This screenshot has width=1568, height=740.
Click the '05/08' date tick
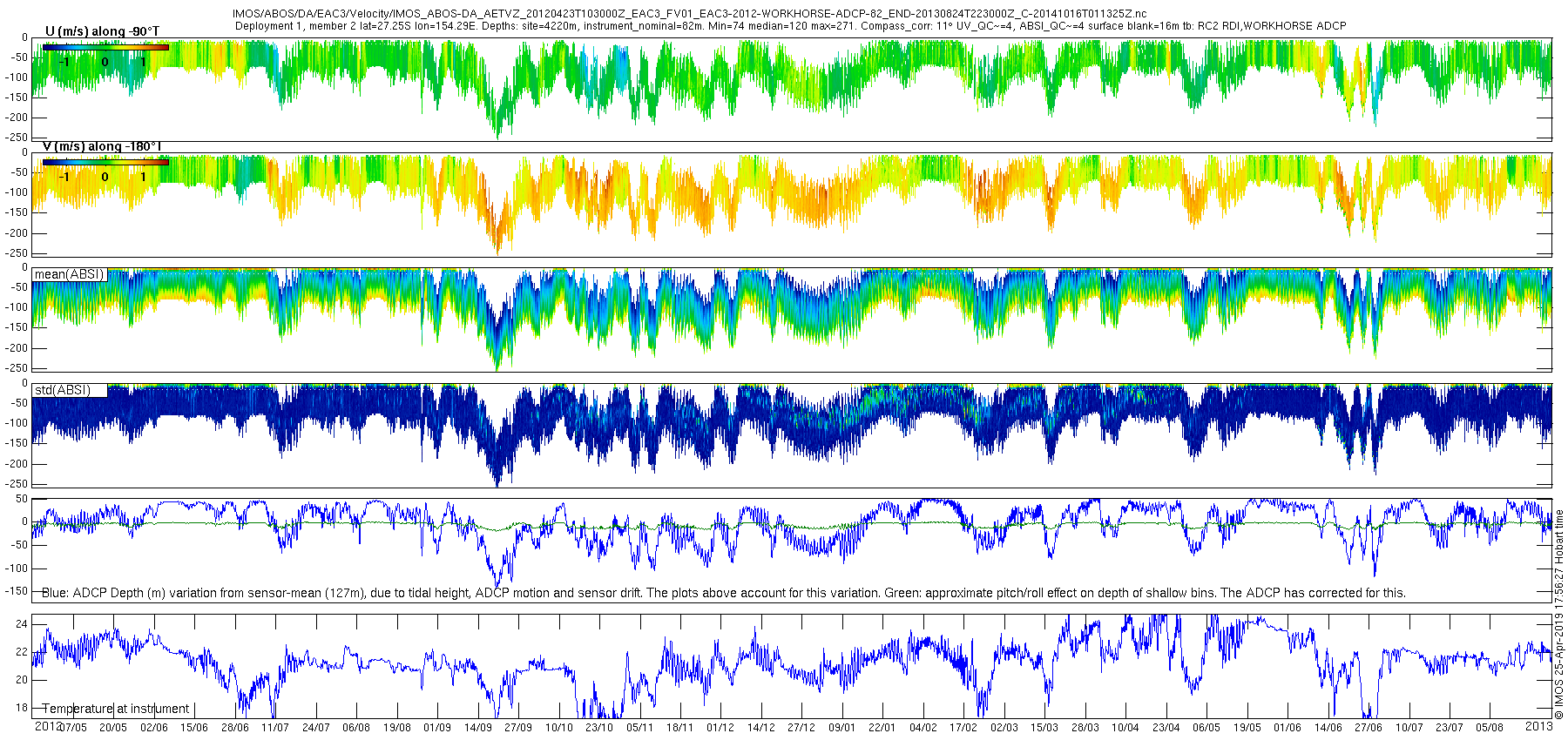coord(1490,728)
